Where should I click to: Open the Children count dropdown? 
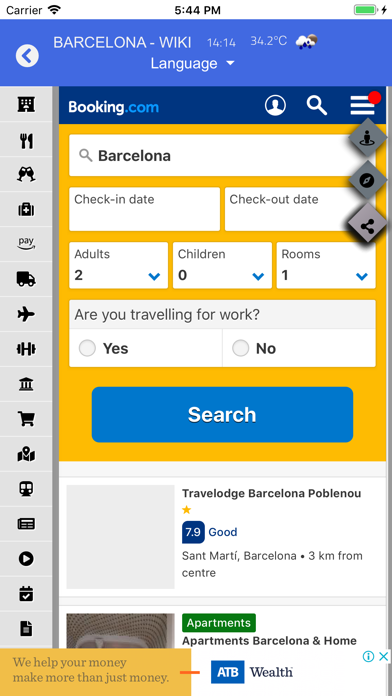(x=222, y=265)
